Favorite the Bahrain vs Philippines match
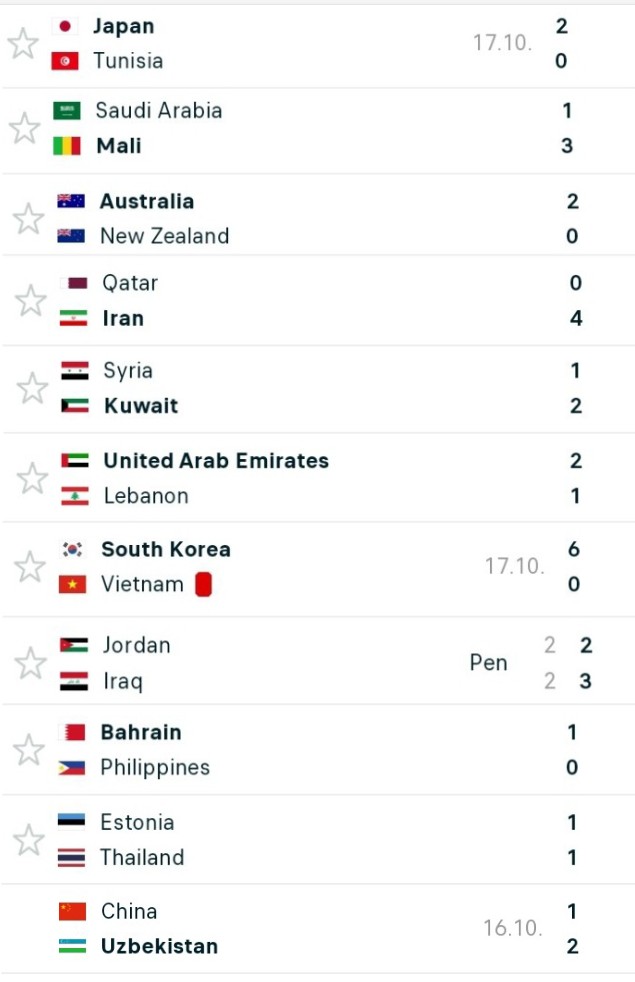This screenshot has width=635, height=982. pyautogui.click(x=29, y=750)
